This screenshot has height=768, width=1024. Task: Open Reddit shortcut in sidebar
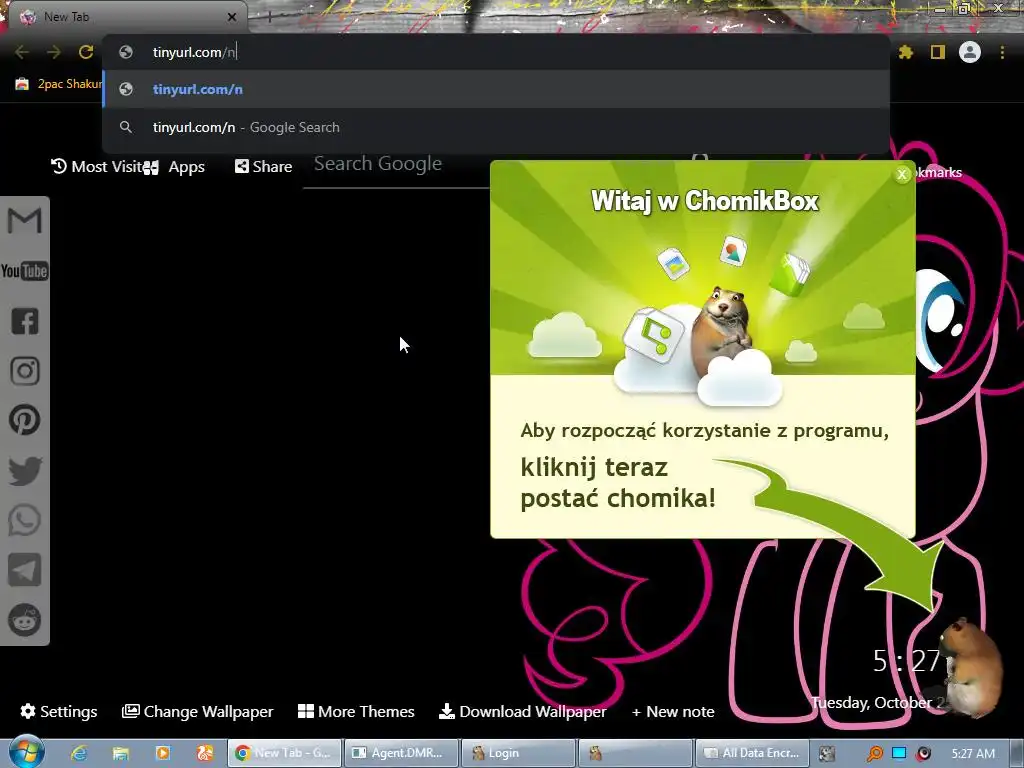(x=25, y=620)
